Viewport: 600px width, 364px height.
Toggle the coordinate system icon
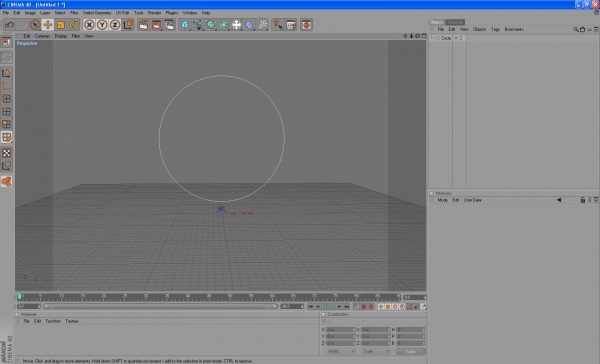(x=128, y=25)
